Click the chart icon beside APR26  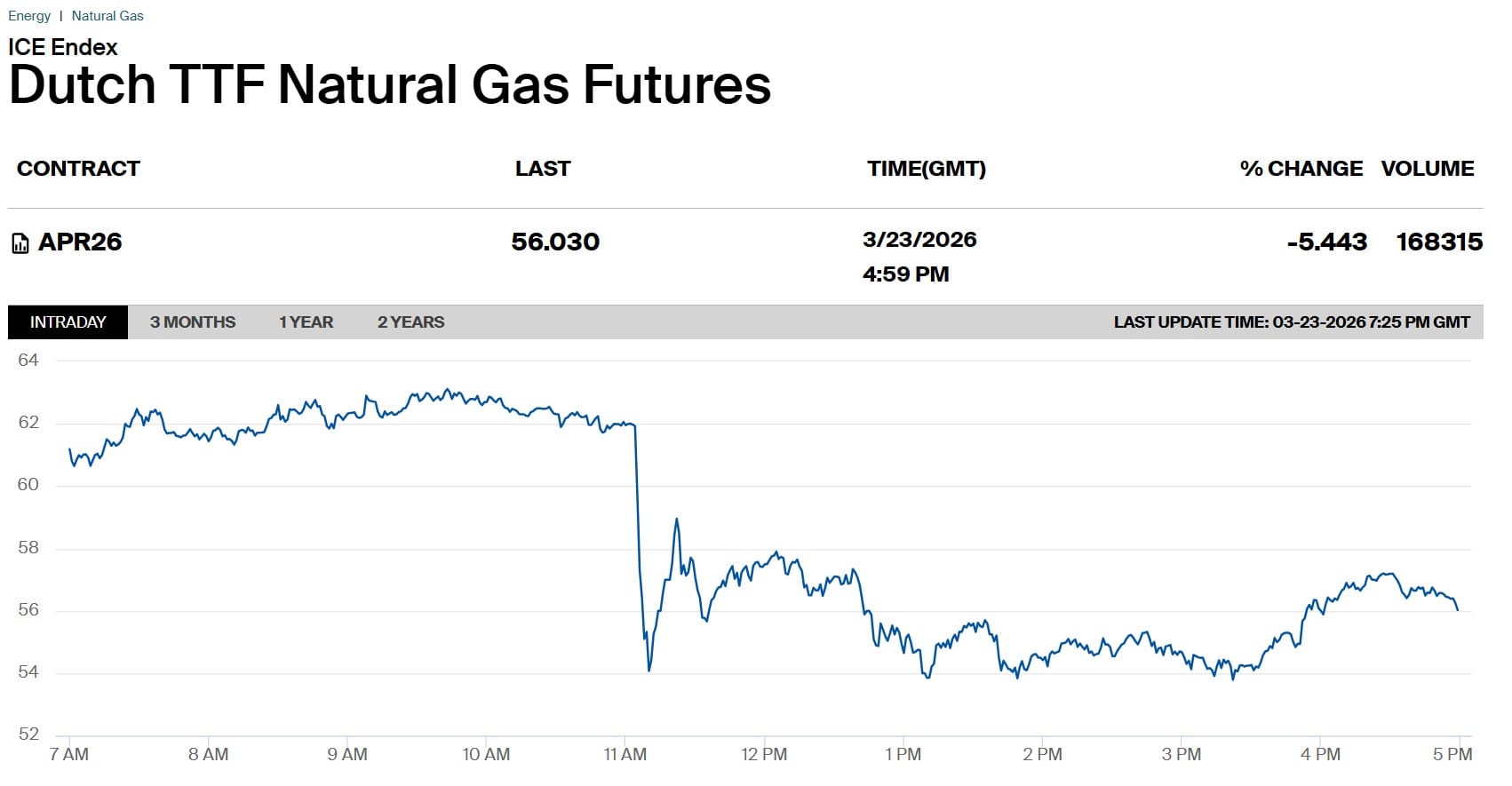click(x=20, y=243)
